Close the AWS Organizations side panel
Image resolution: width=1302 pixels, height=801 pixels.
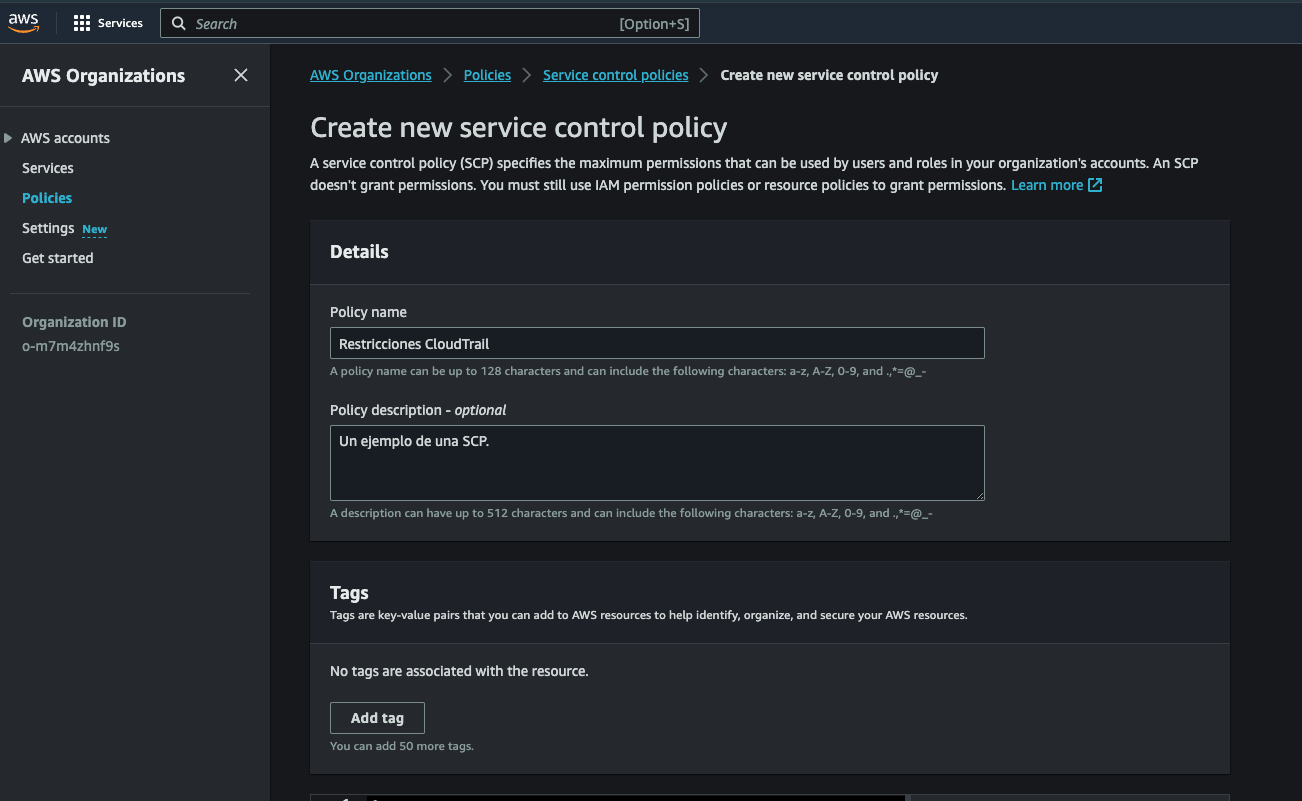click(x=241, y=75)
